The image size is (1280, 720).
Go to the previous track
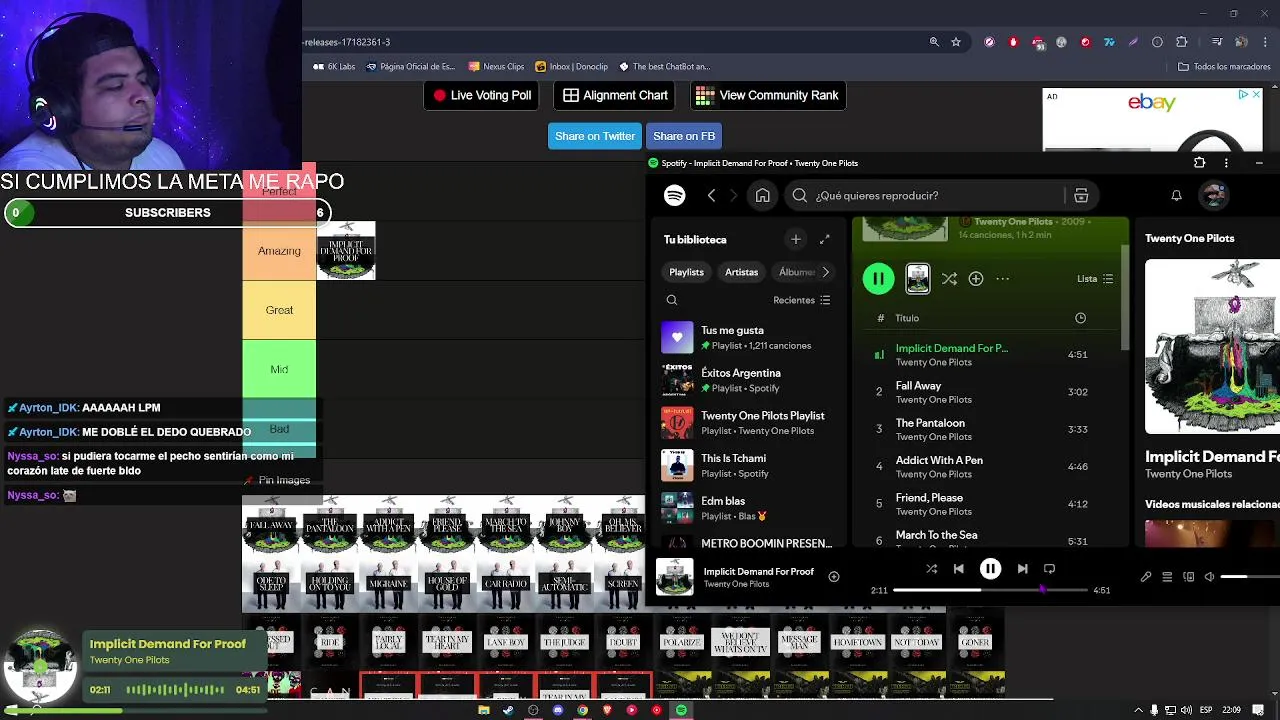pos(958,569)
